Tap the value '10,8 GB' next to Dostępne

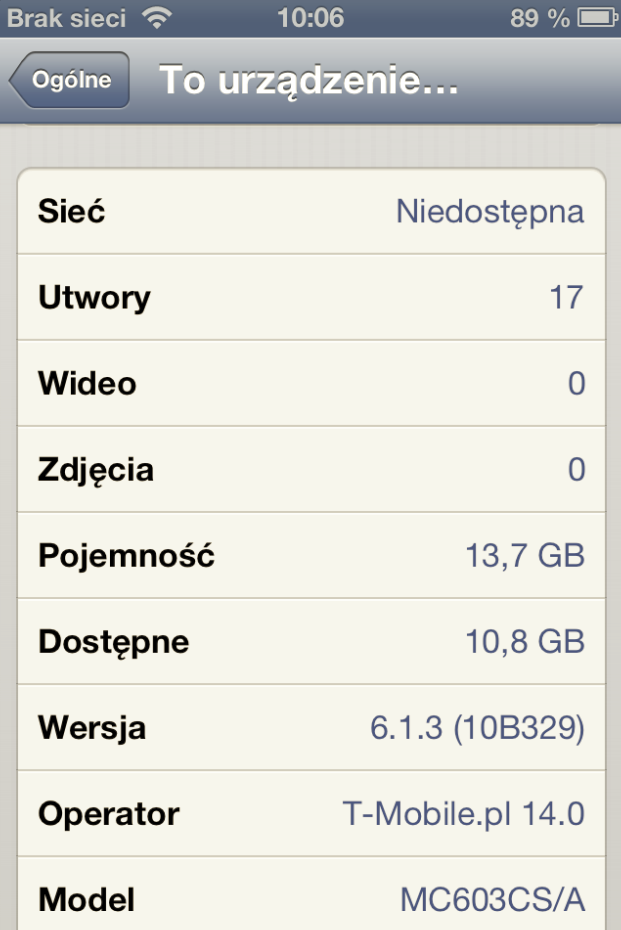[524, 642]
